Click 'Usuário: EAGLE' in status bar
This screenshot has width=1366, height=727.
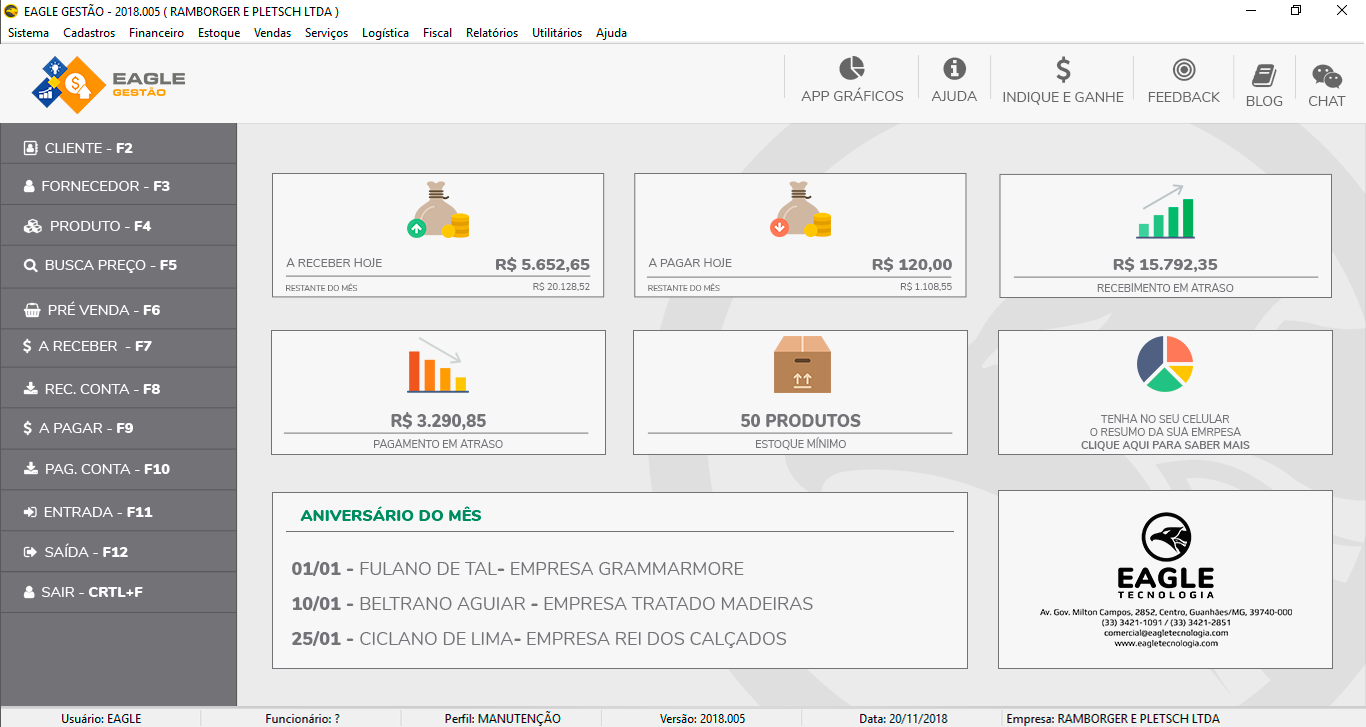[101, 718]
